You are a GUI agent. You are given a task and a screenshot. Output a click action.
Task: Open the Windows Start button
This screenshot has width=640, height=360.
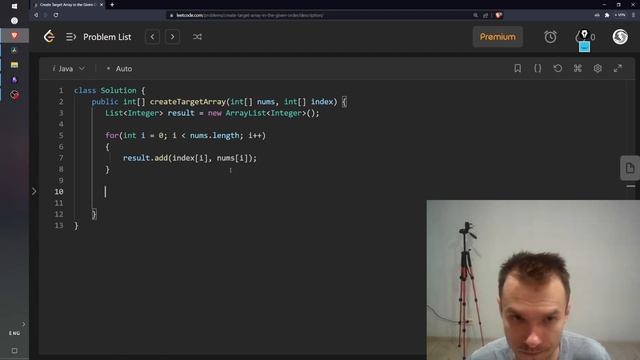(14, 6)
